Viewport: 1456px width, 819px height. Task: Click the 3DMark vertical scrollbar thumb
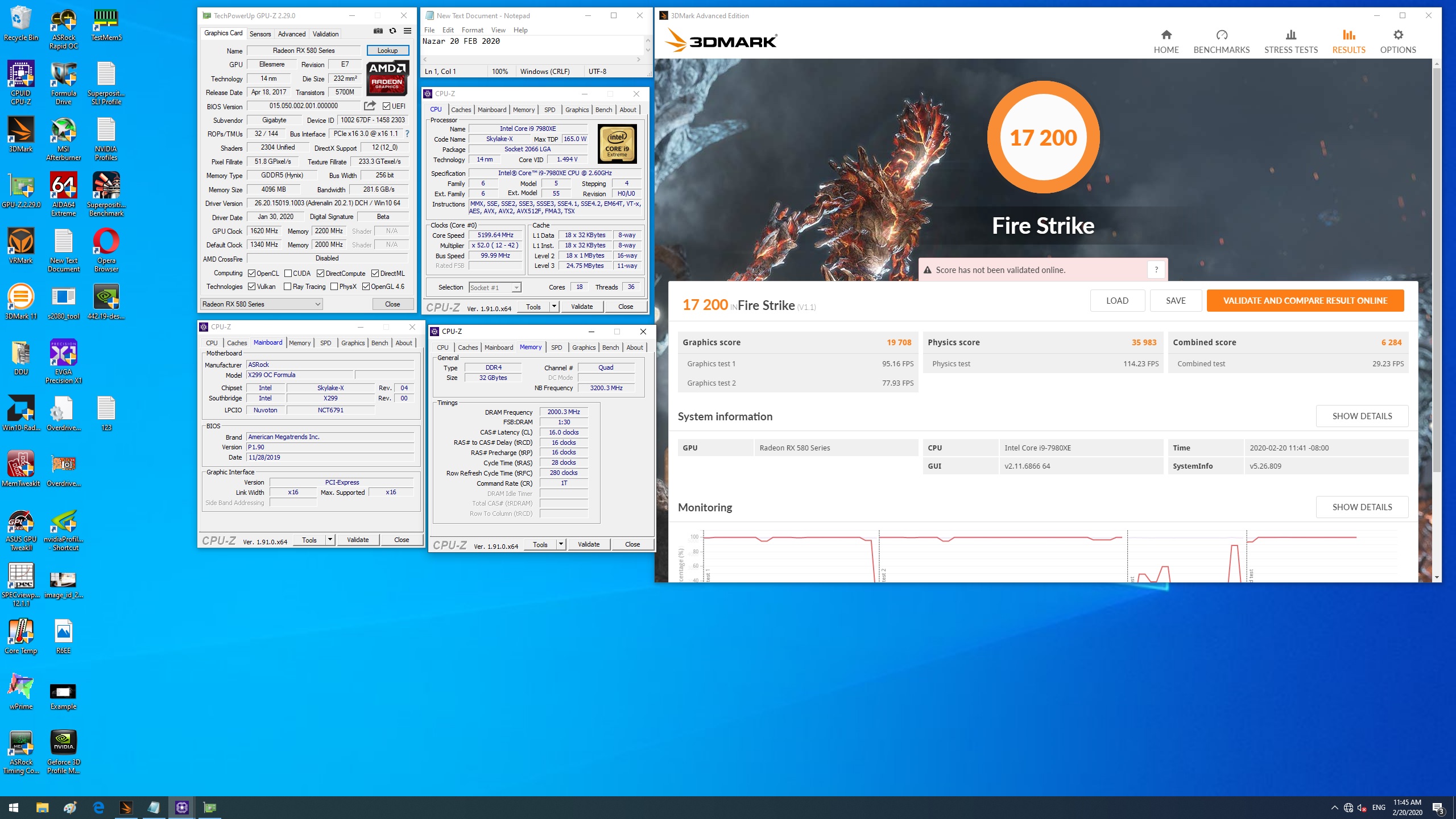point(1437,270)
